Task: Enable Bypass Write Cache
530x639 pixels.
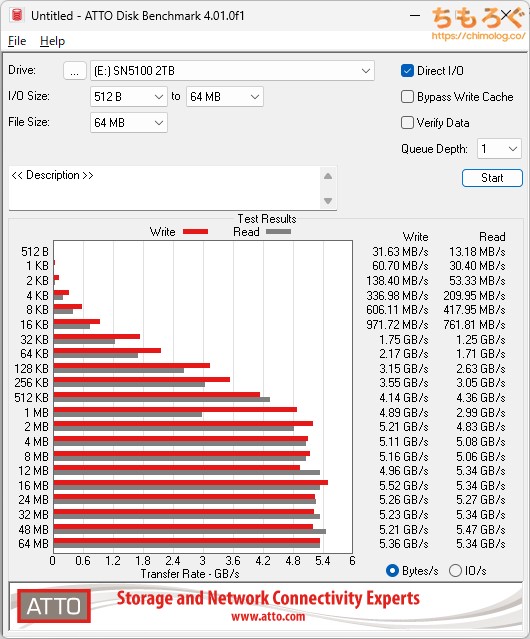Action: point(407,97)
